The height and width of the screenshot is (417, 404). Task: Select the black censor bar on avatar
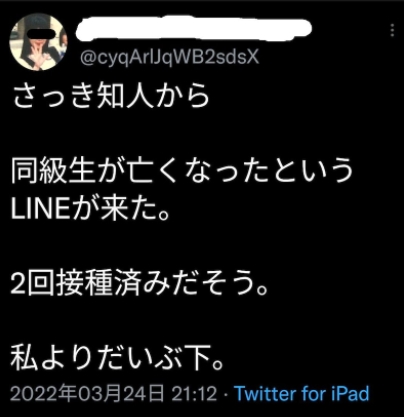pos(41,33)
